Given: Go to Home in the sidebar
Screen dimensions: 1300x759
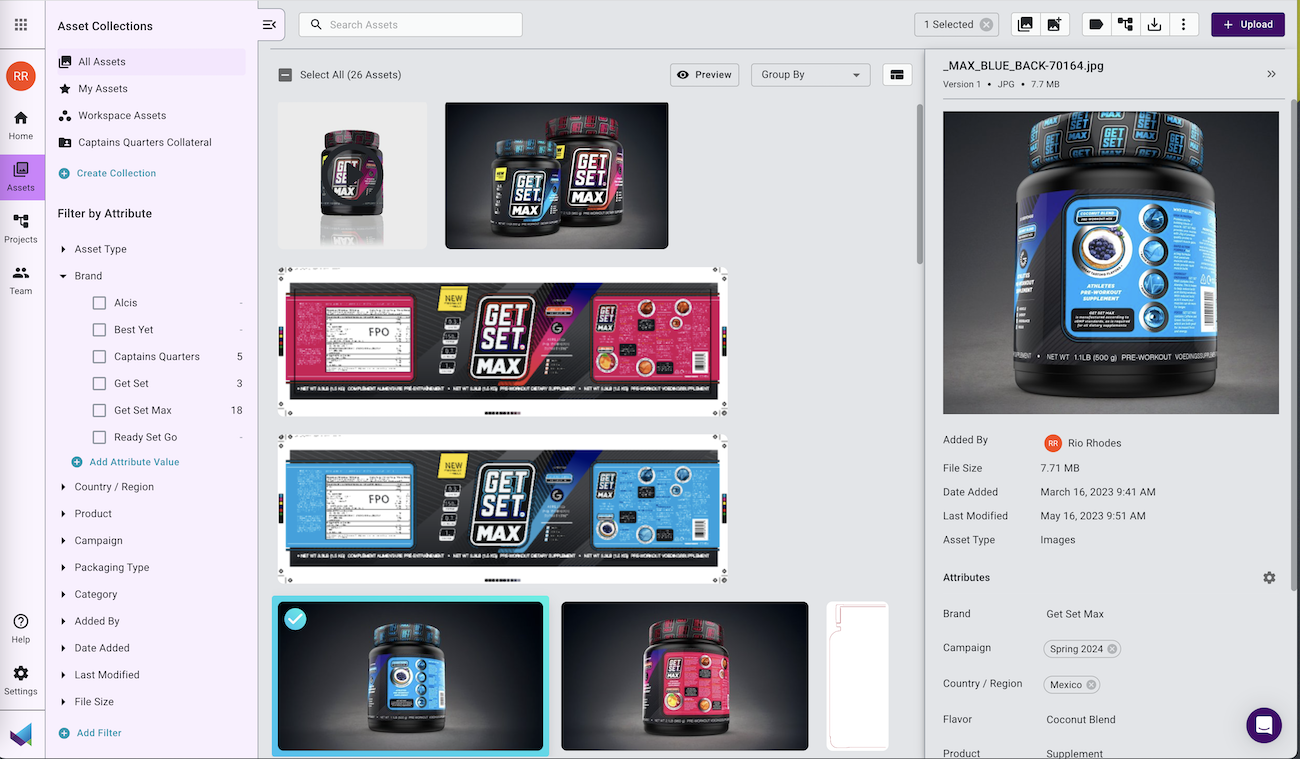Looking at the screenshot, I should click(x=21, y=125).
